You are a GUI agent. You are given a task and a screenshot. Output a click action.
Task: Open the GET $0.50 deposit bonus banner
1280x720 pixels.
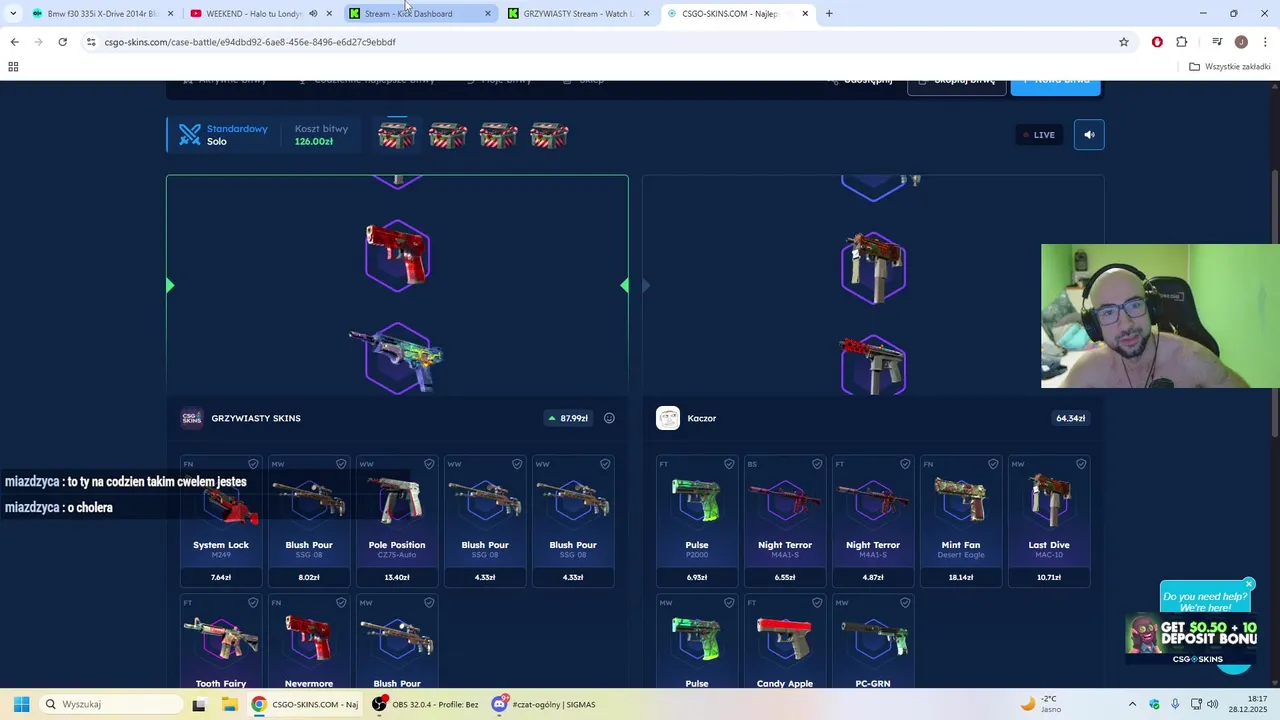(x=1193, y=639)
